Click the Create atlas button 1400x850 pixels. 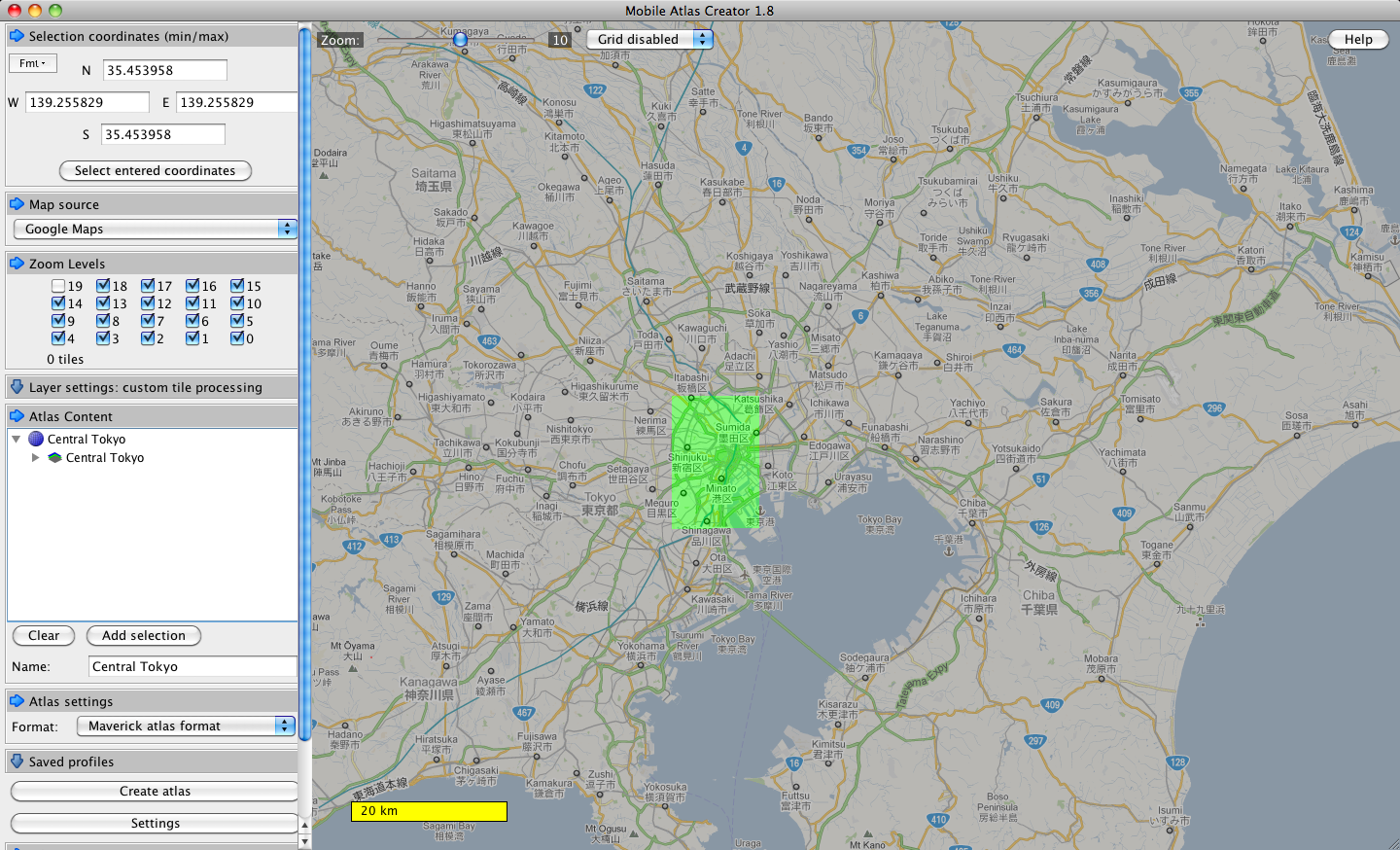pyautogui.click(x=156, y=791)
